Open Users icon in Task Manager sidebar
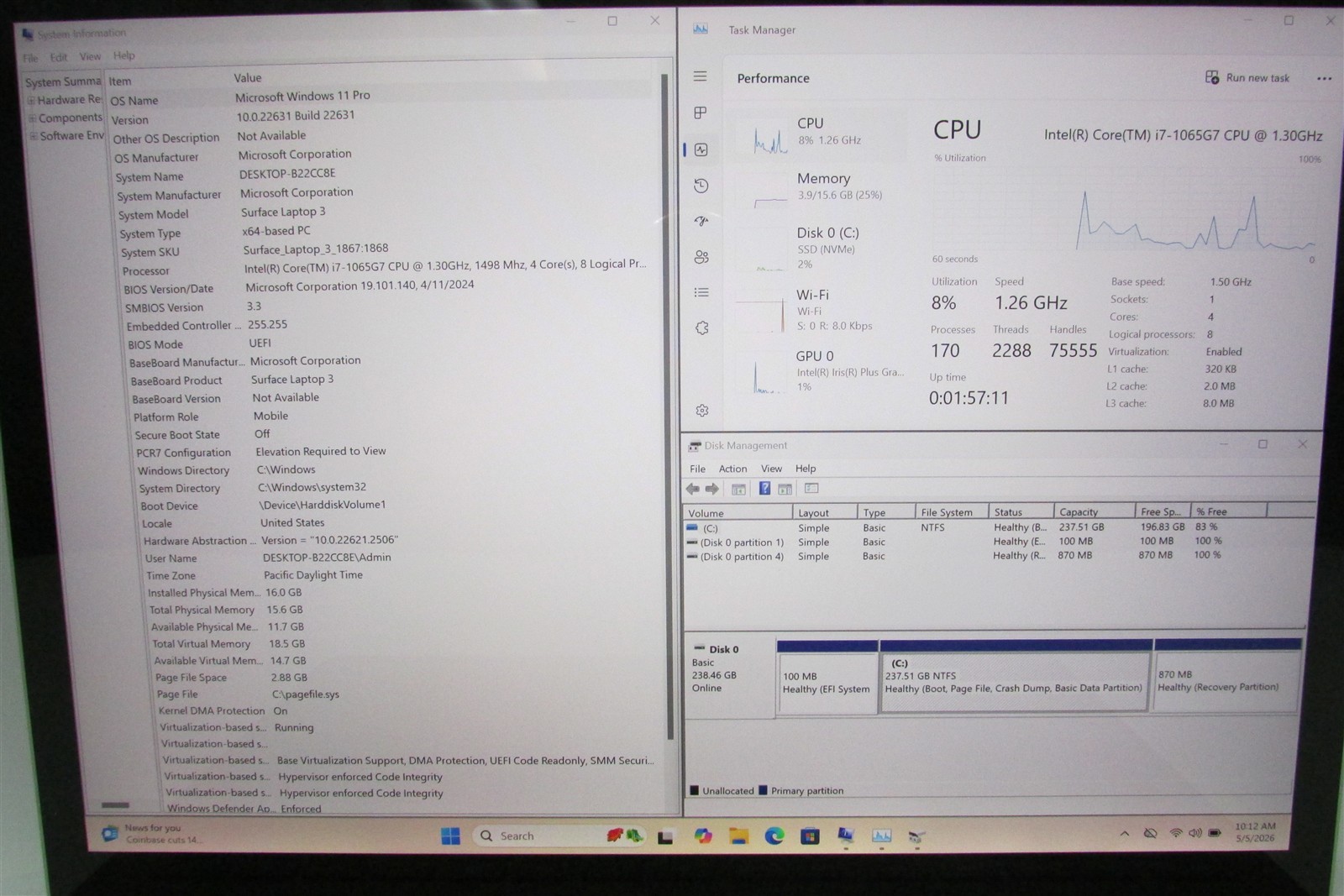The width and height of the screenshot is (1344, 896). (701, 257)
